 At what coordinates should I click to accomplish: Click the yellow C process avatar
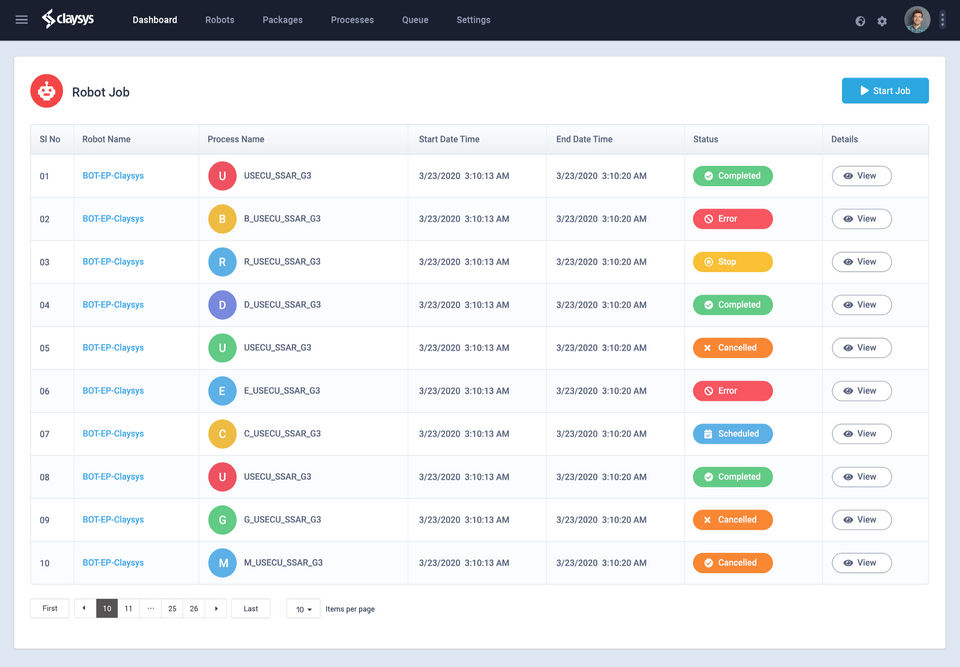(x=222, y=434)
